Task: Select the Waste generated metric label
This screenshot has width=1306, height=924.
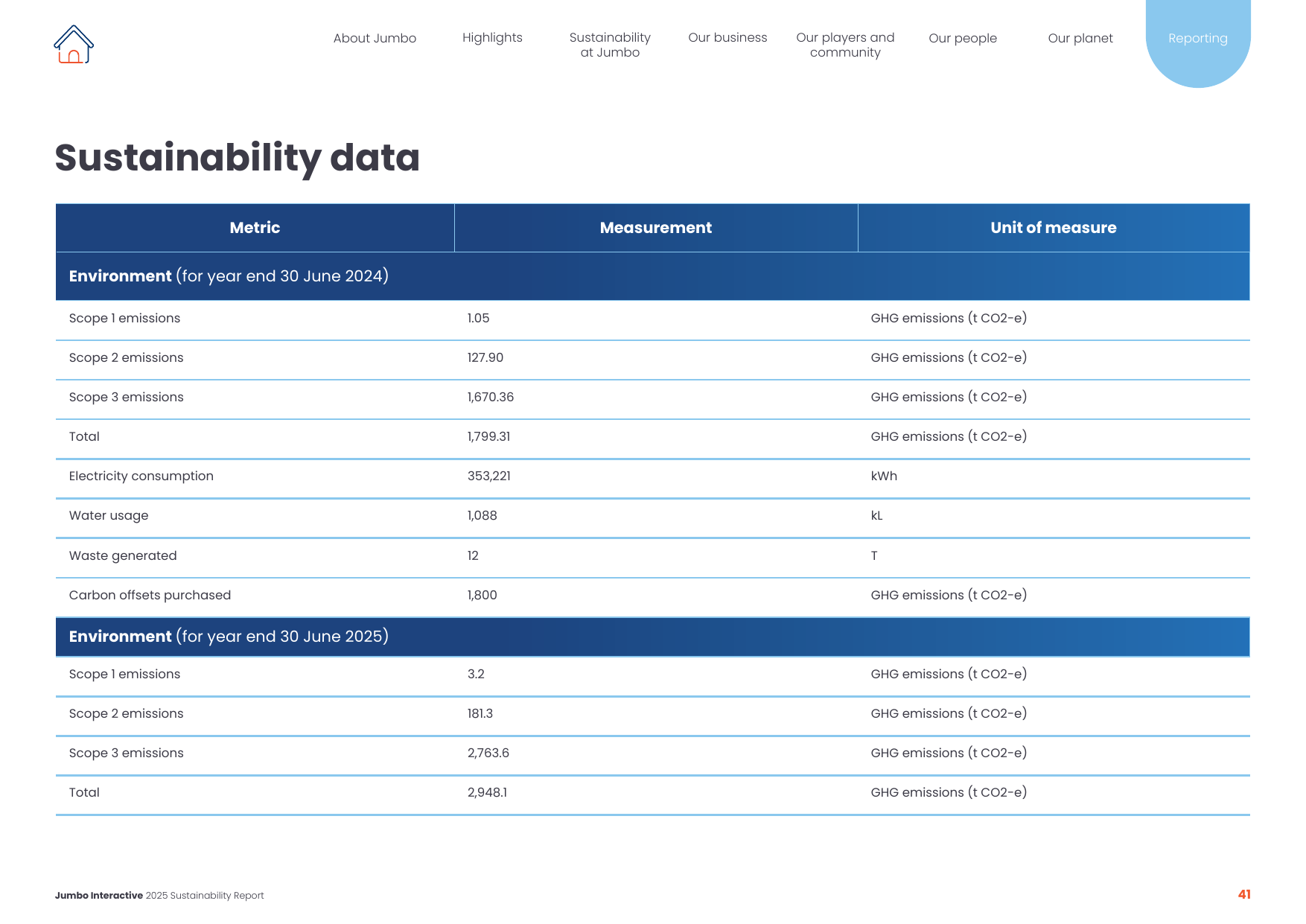Action: tap(123, 556)
